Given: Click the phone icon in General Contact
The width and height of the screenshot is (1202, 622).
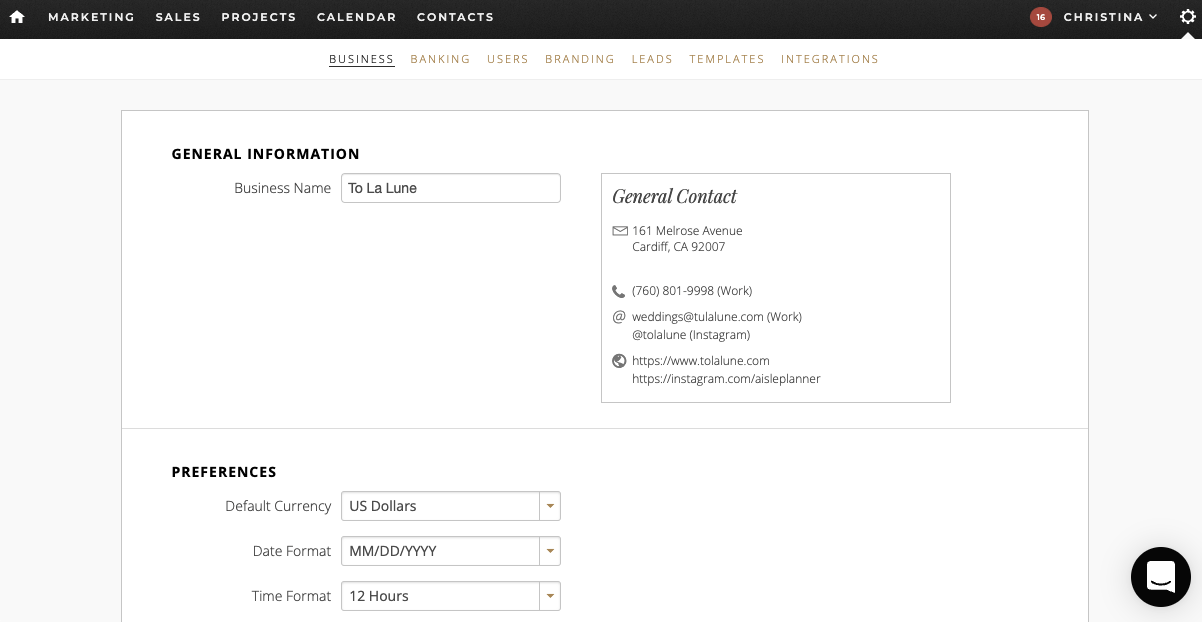Looking at the screenshot, I should pyautogui.click(x=619, y=291).
